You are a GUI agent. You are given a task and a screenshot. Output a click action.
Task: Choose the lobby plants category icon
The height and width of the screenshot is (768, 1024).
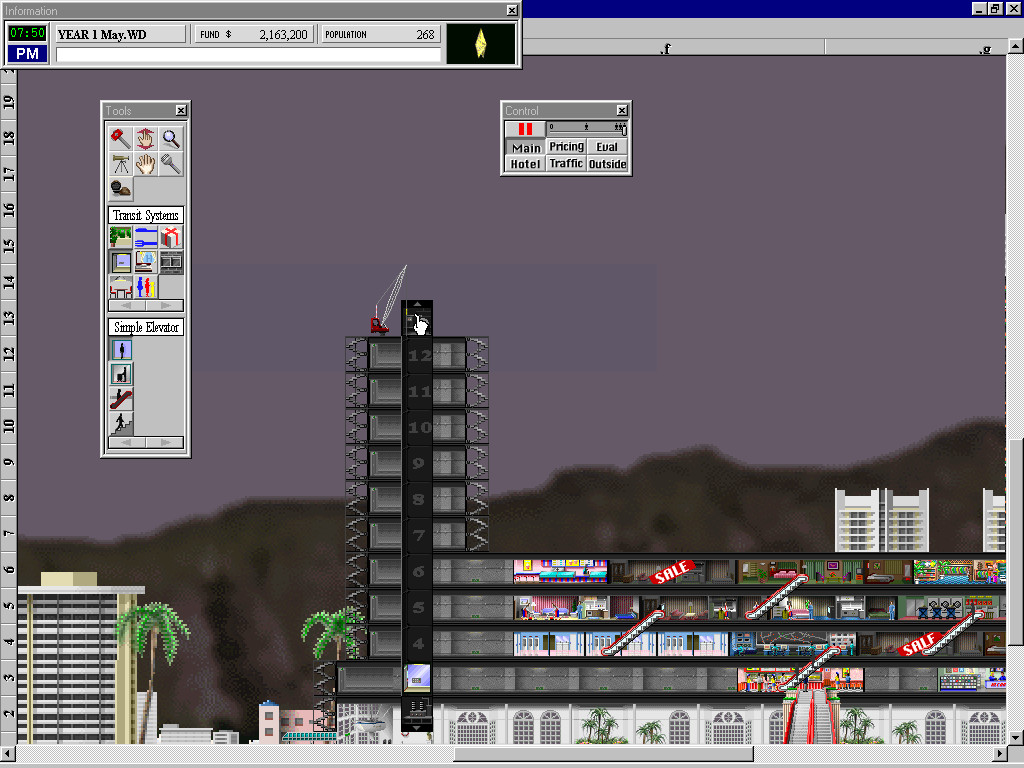point(121,237)
